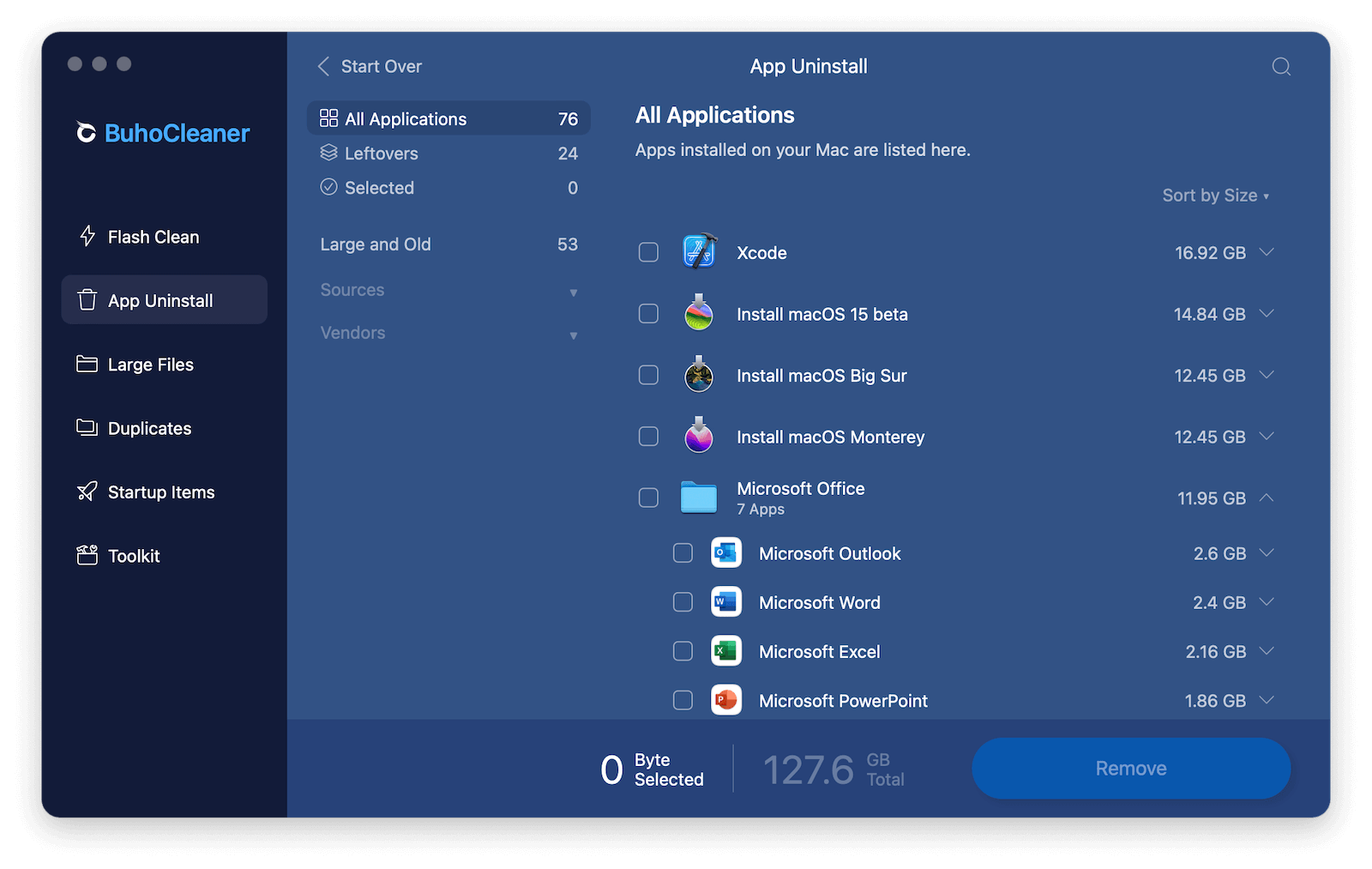Click the Microsoft Office folder icon
The width and height of the screenshot is (1372, 869).
[699, 498]
